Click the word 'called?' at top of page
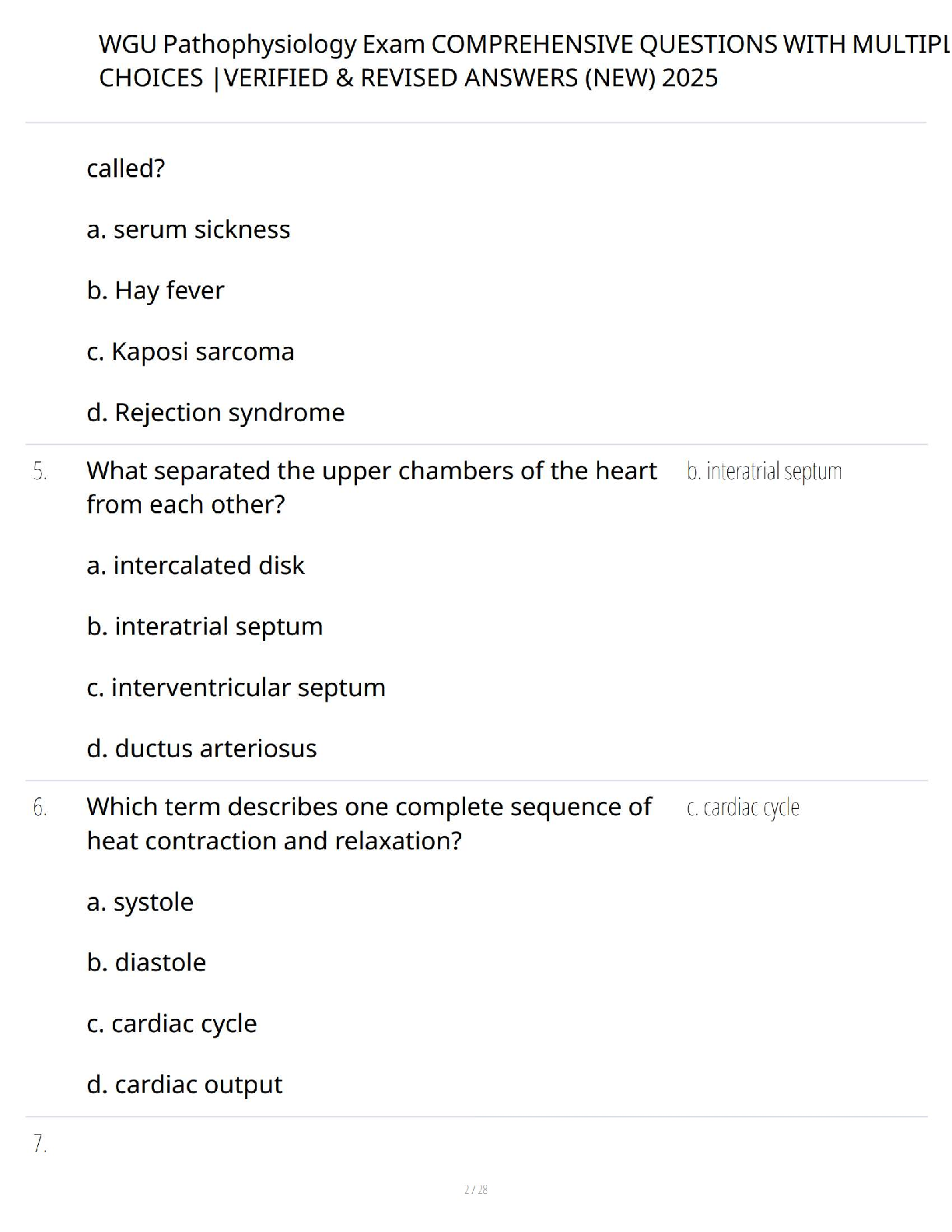The height and width of the screenshot is (1232, 952). point(125,169)
